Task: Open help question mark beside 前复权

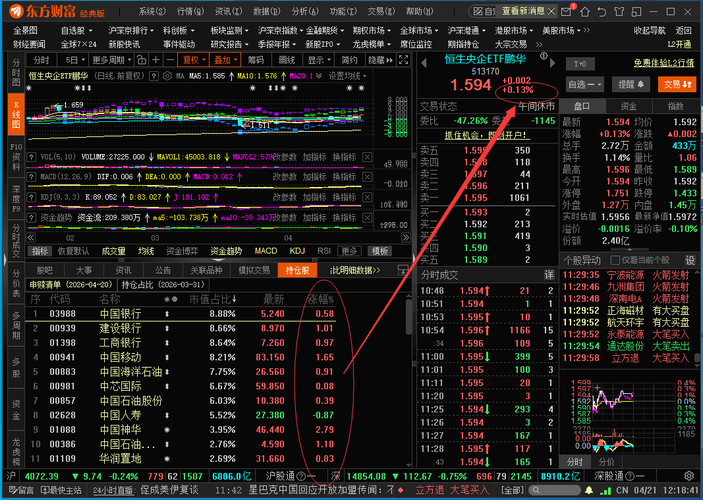Action: 154,76
